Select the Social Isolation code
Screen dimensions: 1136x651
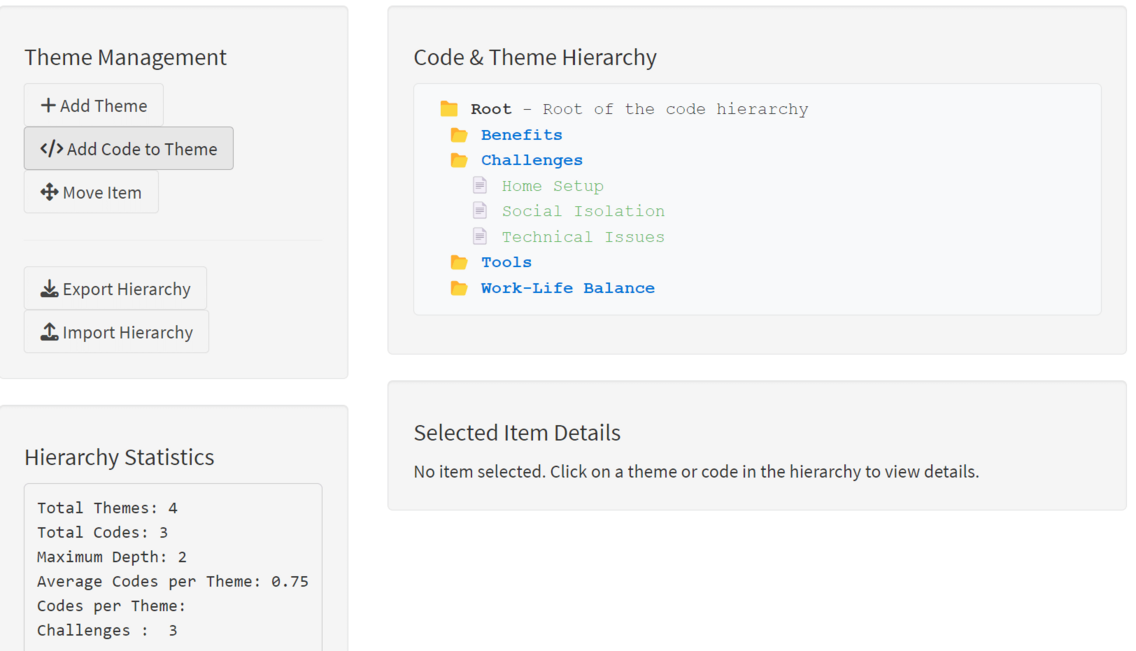583,211
